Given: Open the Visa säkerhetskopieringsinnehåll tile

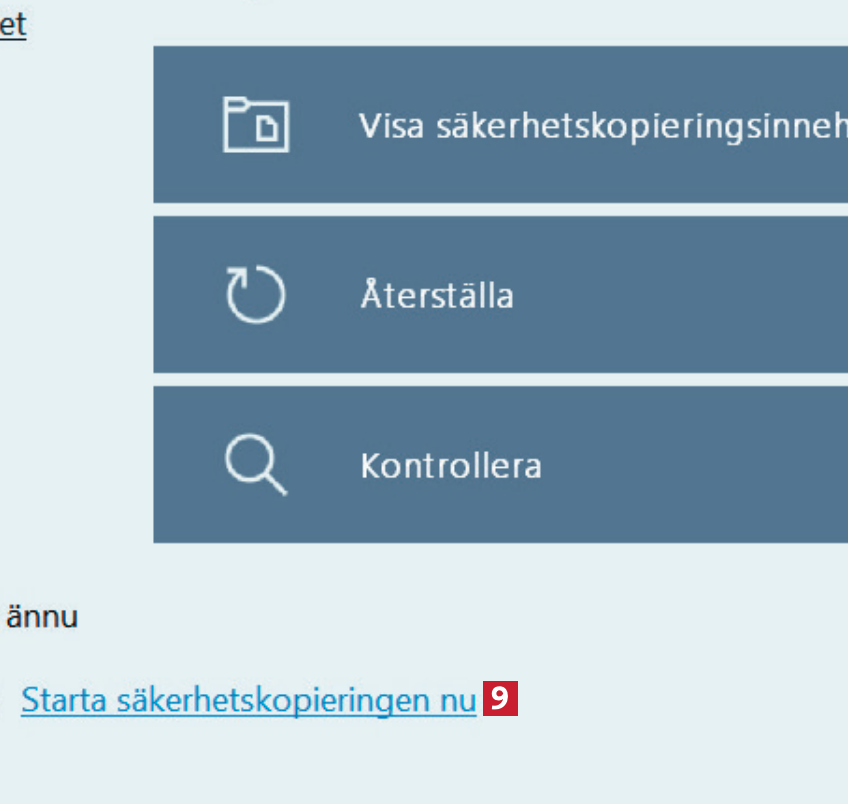Looking at the screenshot, I should click(500, 124).
